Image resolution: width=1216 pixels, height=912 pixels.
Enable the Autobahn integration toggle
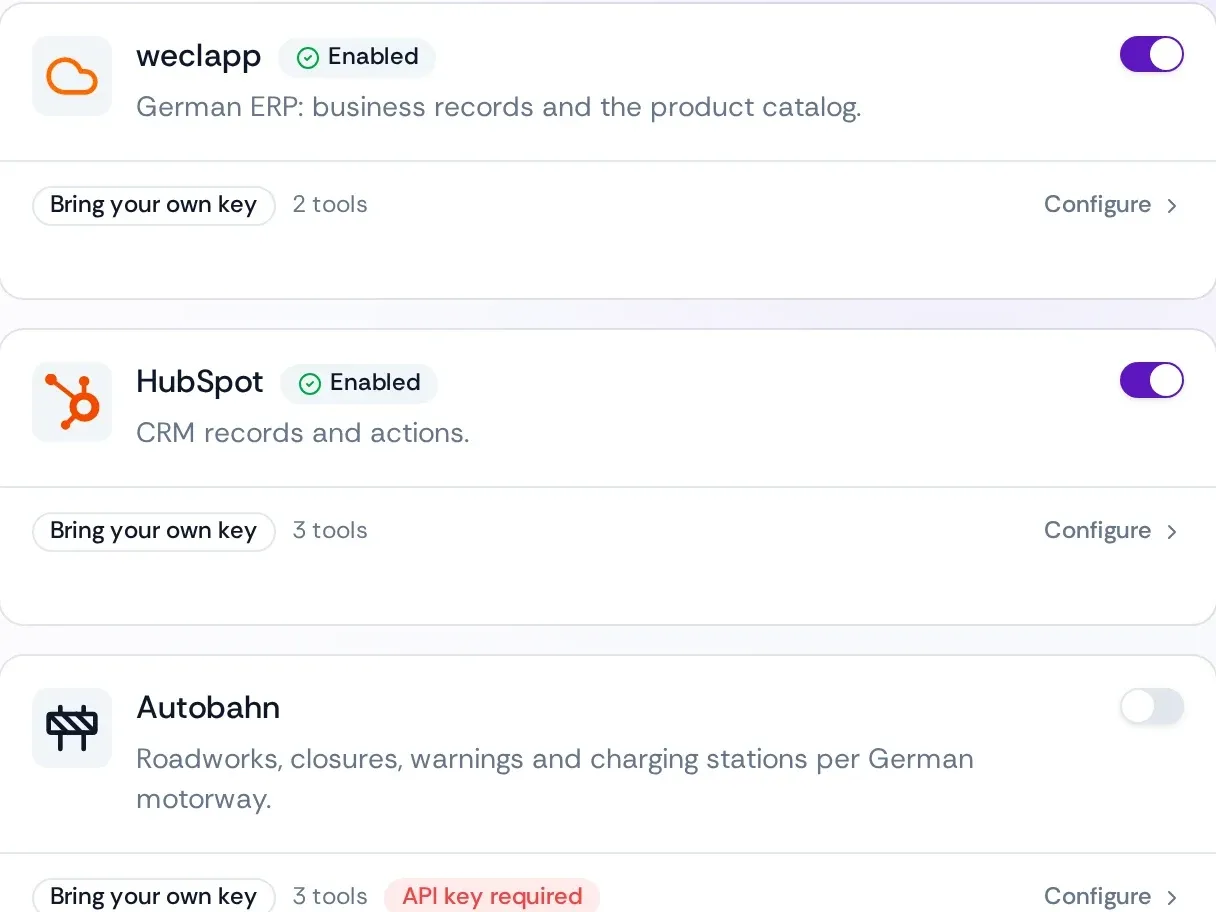coord(1152,706)
